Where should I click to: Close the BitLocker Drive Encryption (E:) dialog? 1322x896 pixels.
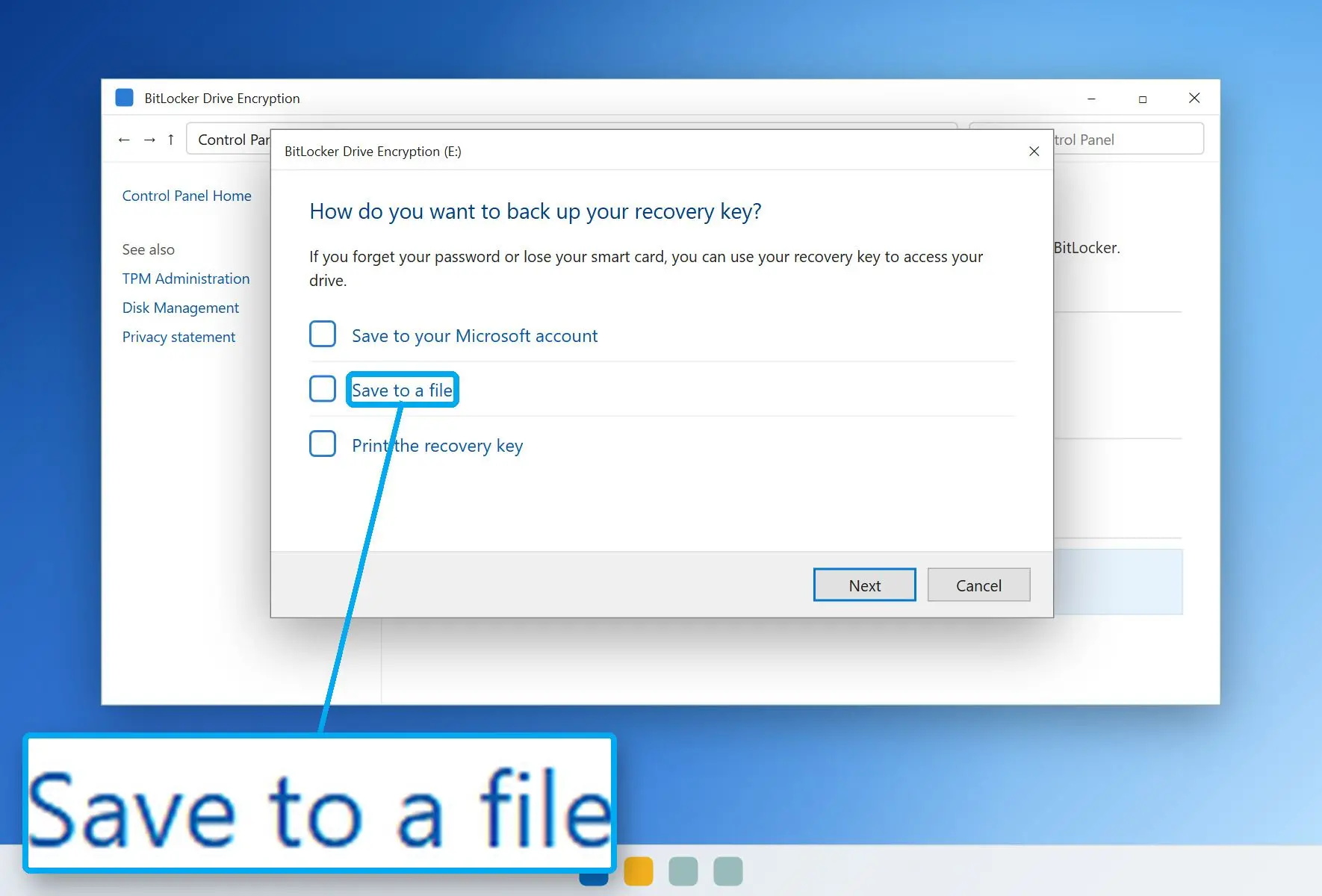(x=1034, y=152)
